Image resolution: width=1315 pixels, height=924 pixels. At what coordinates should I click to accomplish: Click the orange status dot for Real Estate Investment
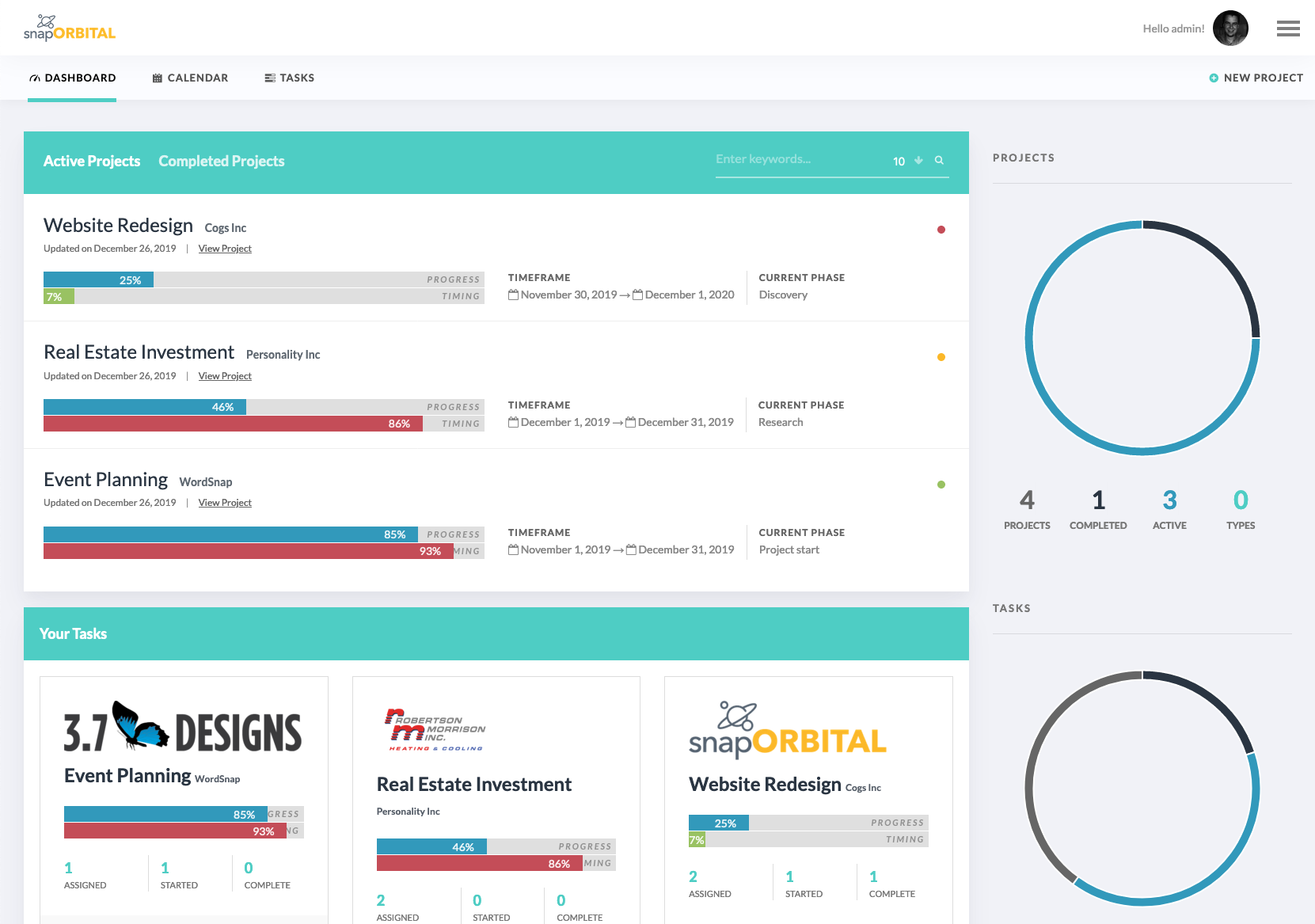pos(941,357)
